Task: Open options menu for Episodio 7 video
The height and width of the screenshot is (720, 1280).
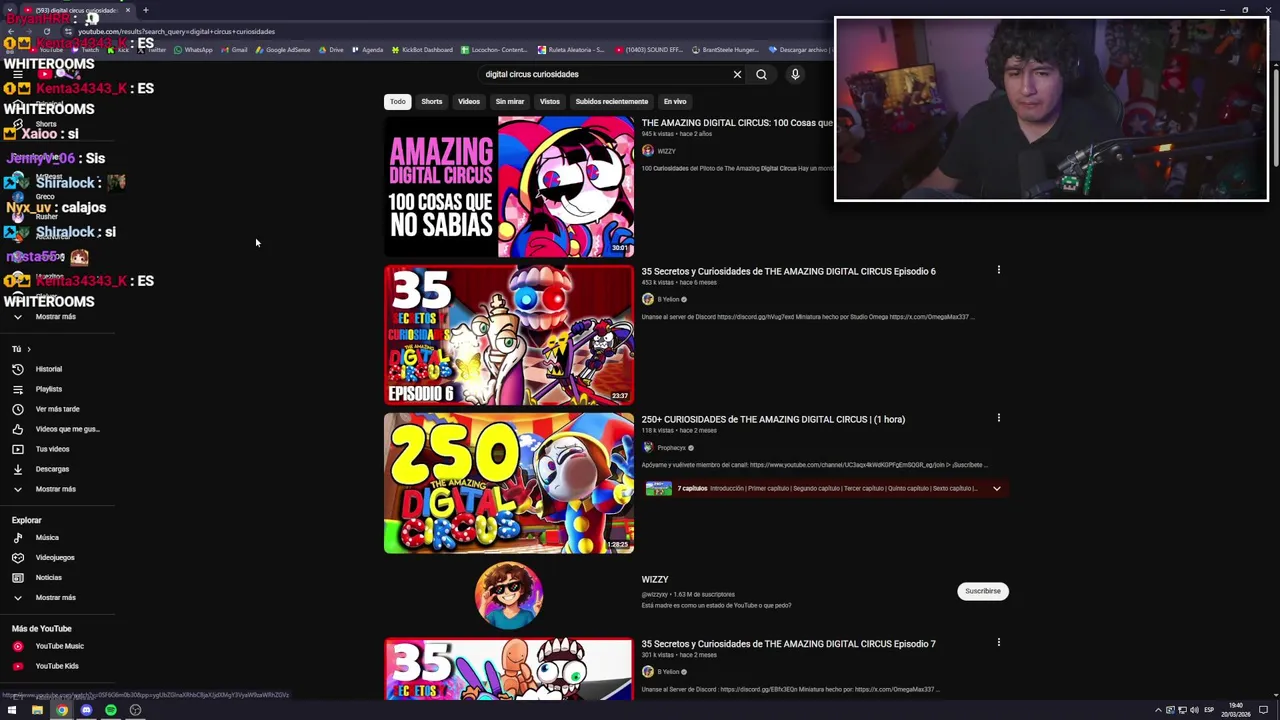Action: coord(998,642)
